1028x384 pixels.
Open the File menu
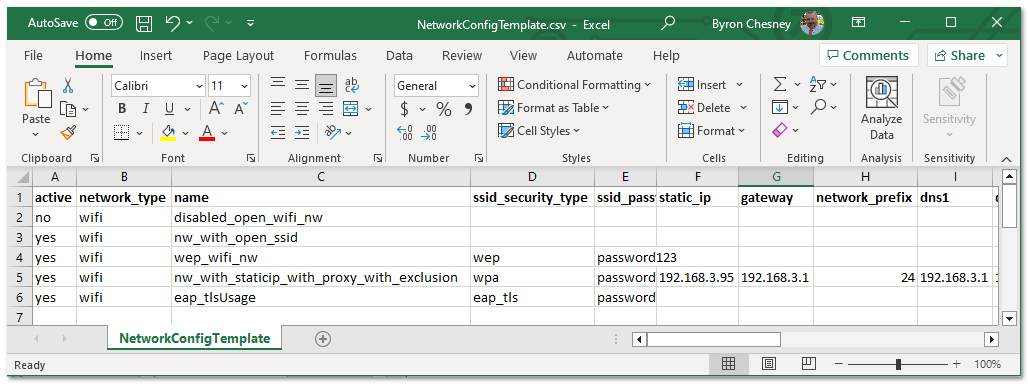(x=33, y=56)
